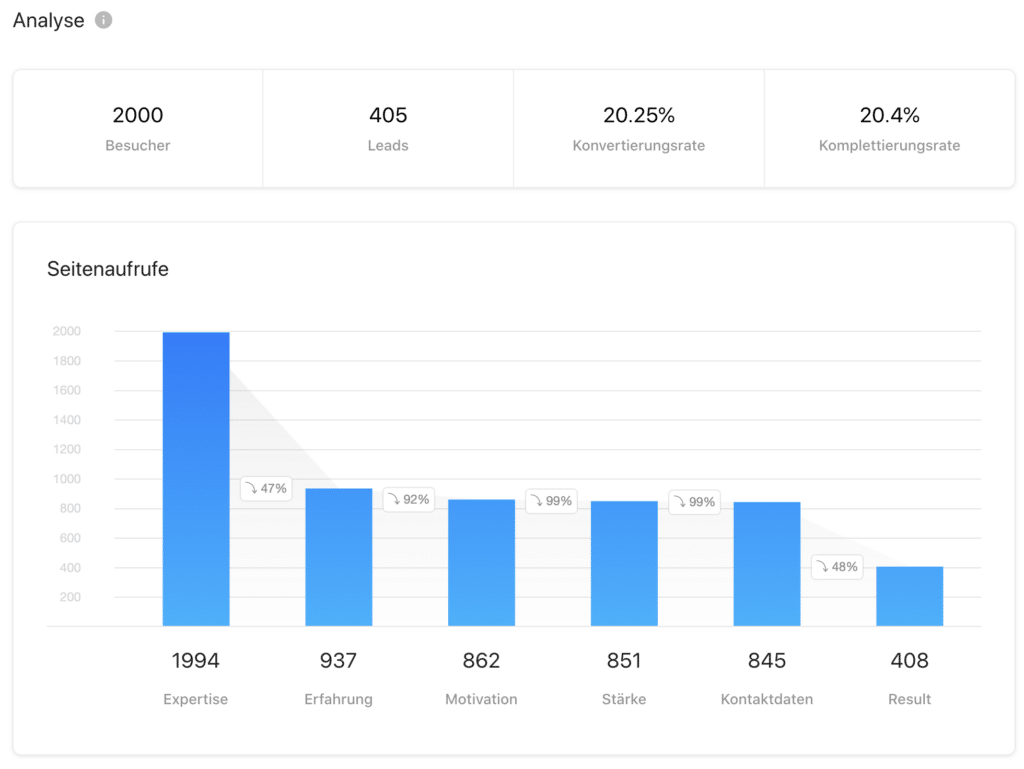Click the 2000 y-axis tick label

pyautogui.click(x=67, y=331)
